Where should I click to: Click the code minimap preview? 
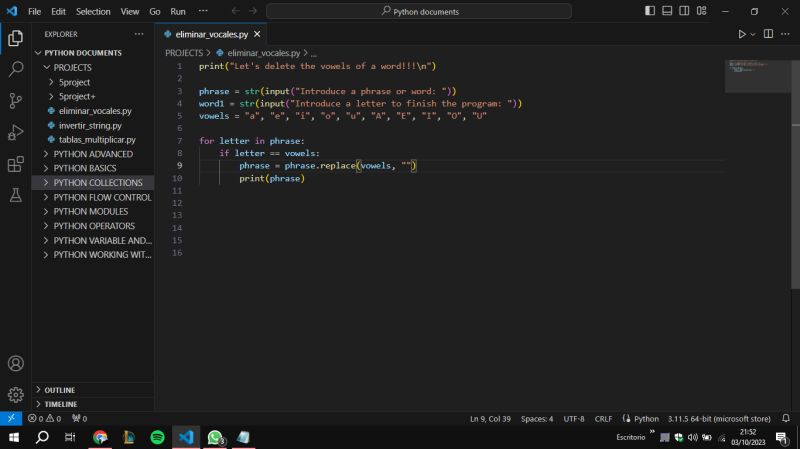[758, 77]
